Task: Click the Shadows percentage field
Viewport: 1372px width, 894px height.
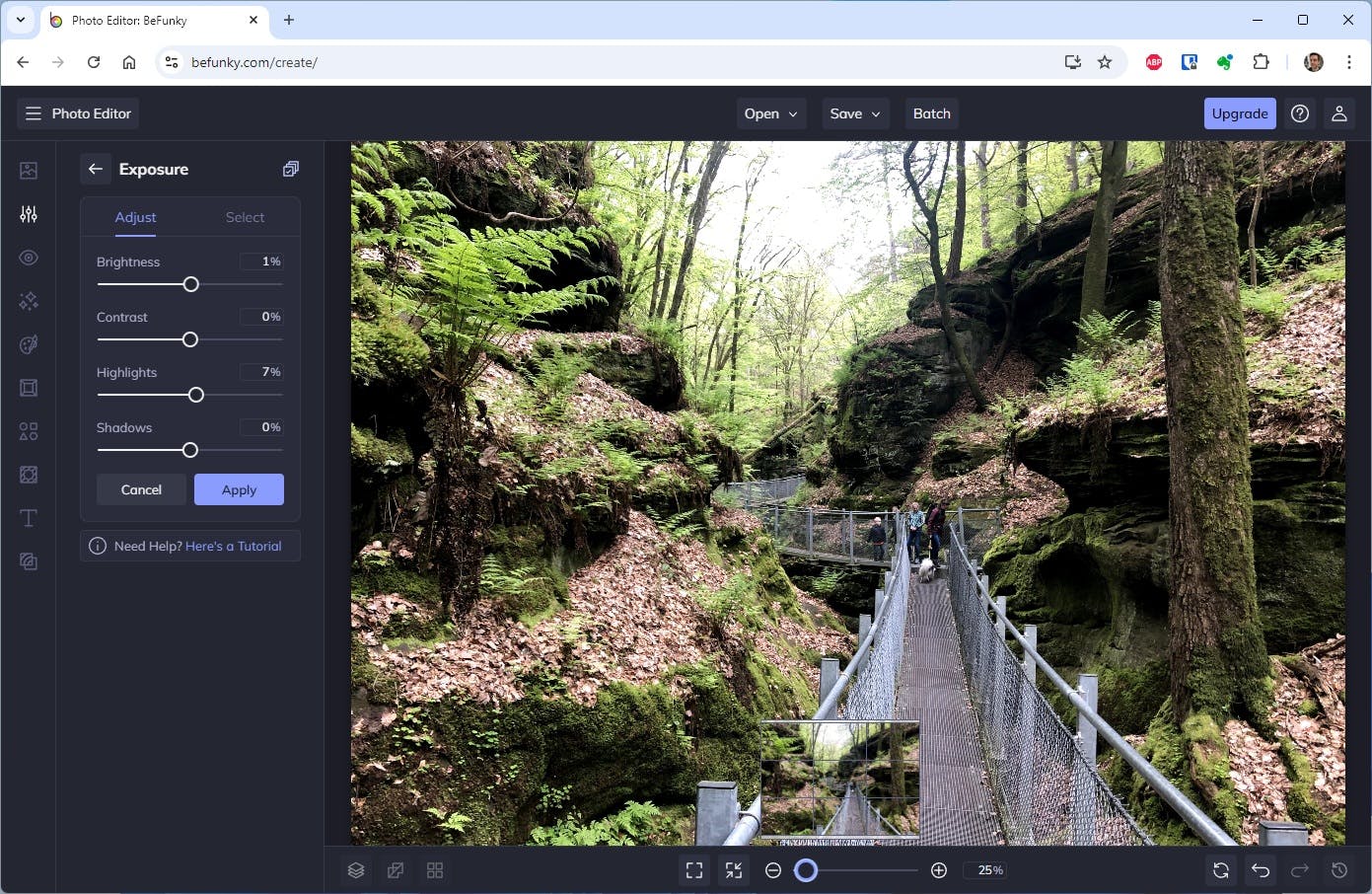Action: [261, 427]
